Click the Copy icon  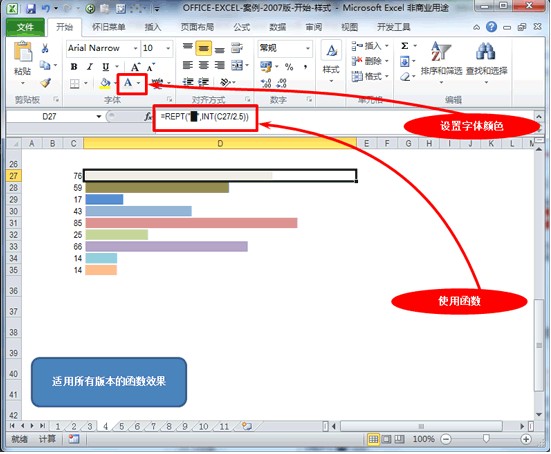coord(45,65)
